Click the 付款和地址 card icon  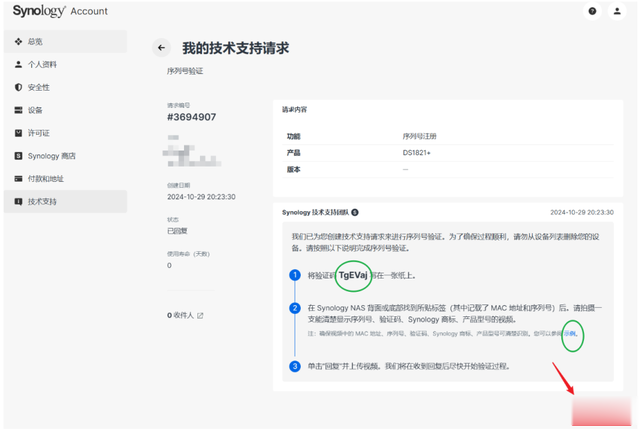click(18, 178)
